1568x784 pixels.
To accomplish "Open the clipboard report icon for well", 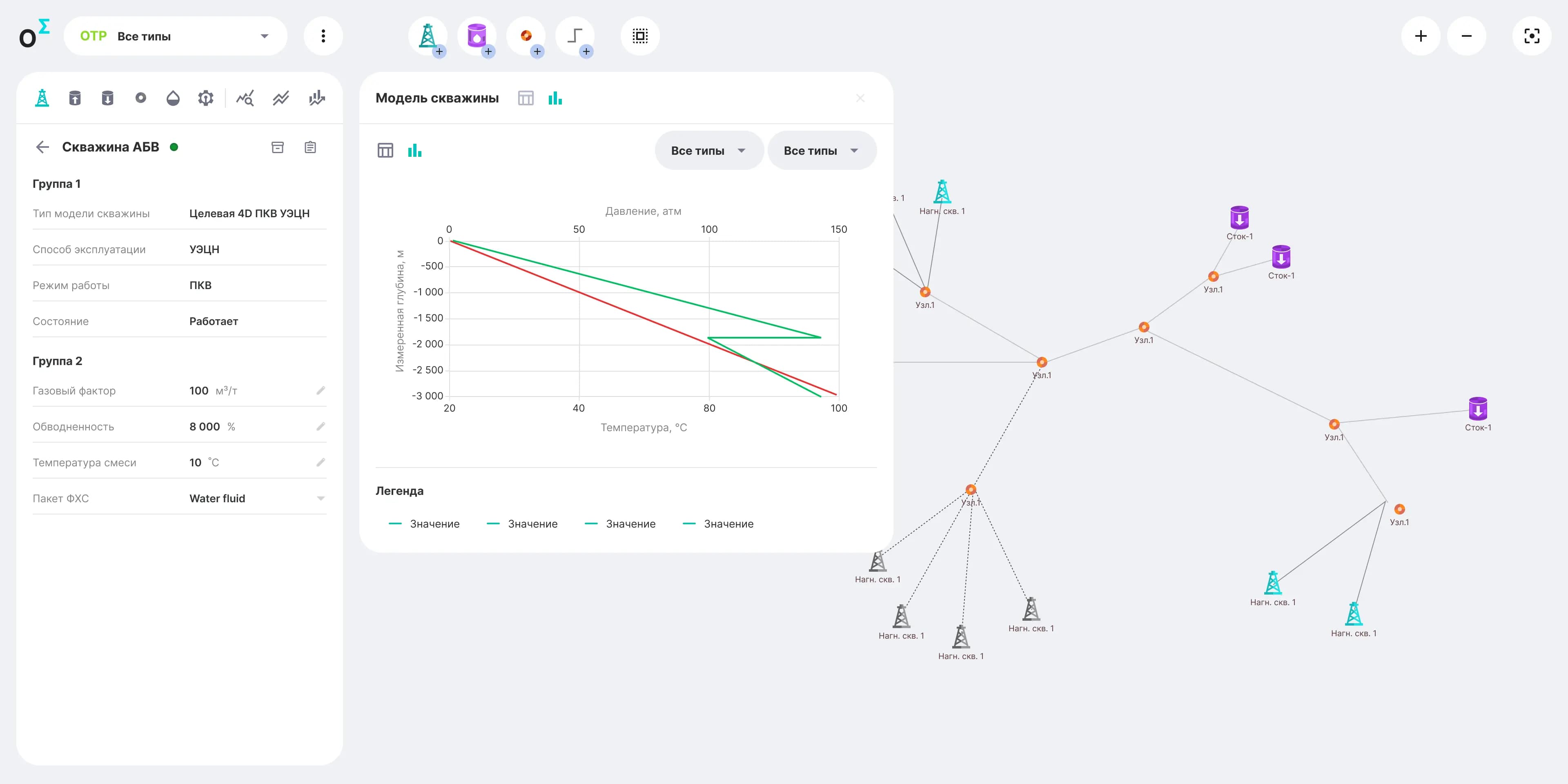I will [x=310, y=147].
